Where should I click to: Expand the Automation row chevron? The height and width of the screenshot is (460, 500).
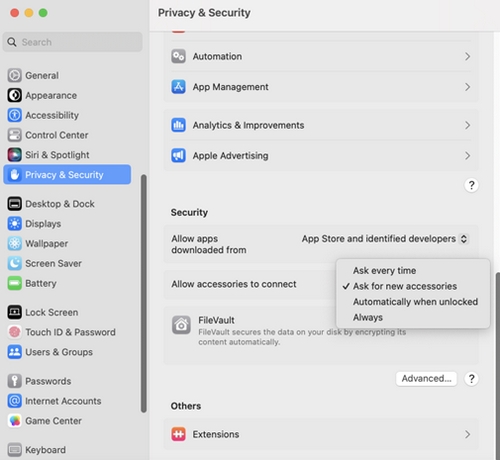pos(467,56)
